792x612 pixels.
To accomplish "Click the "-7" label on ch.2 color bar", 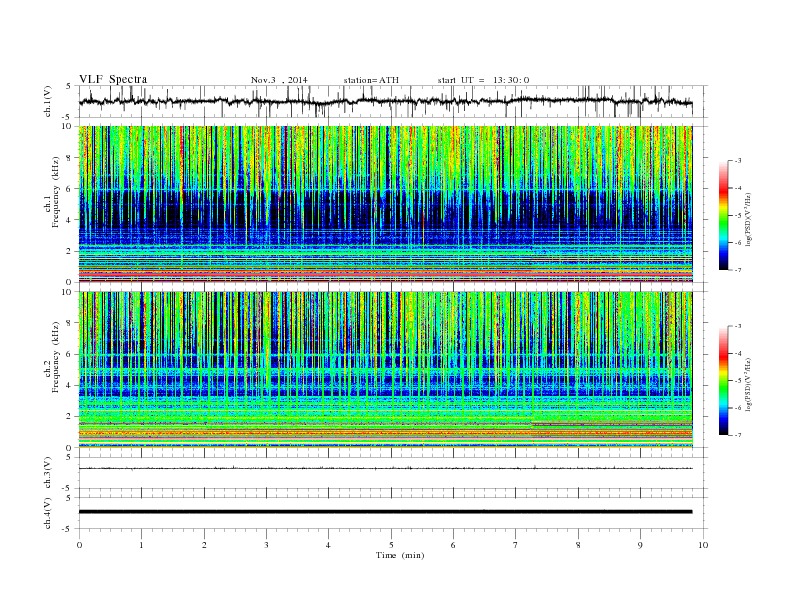I will pos(737,435).
